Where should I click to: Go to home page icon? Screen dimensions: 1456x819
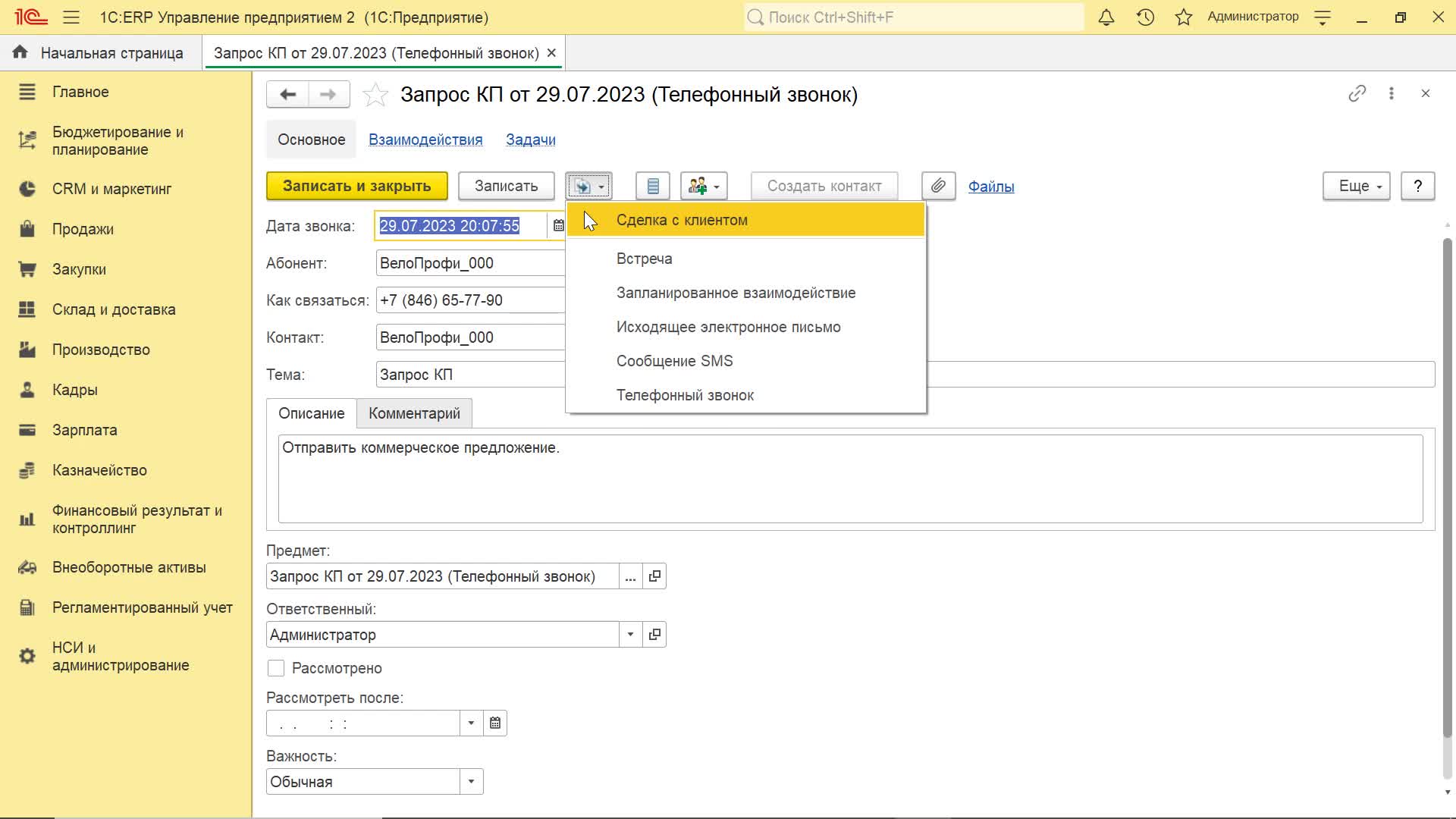point(20,52)
